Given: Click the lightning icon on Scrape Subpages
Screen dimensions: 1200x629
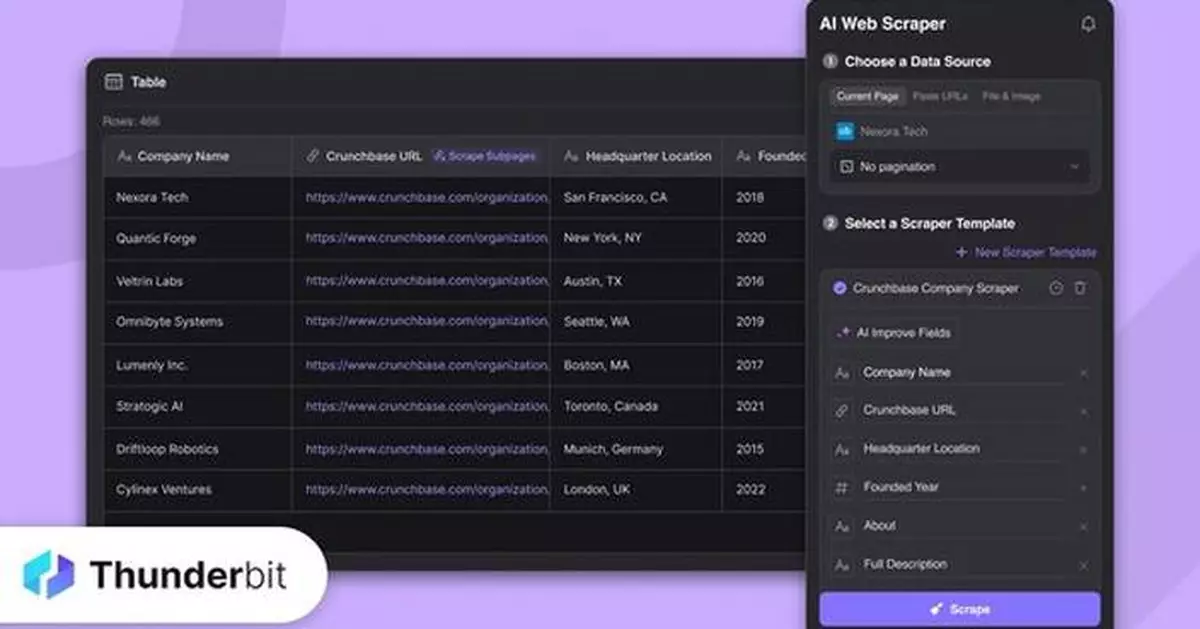Looking at the screenshot, I should tap(441, 156).
